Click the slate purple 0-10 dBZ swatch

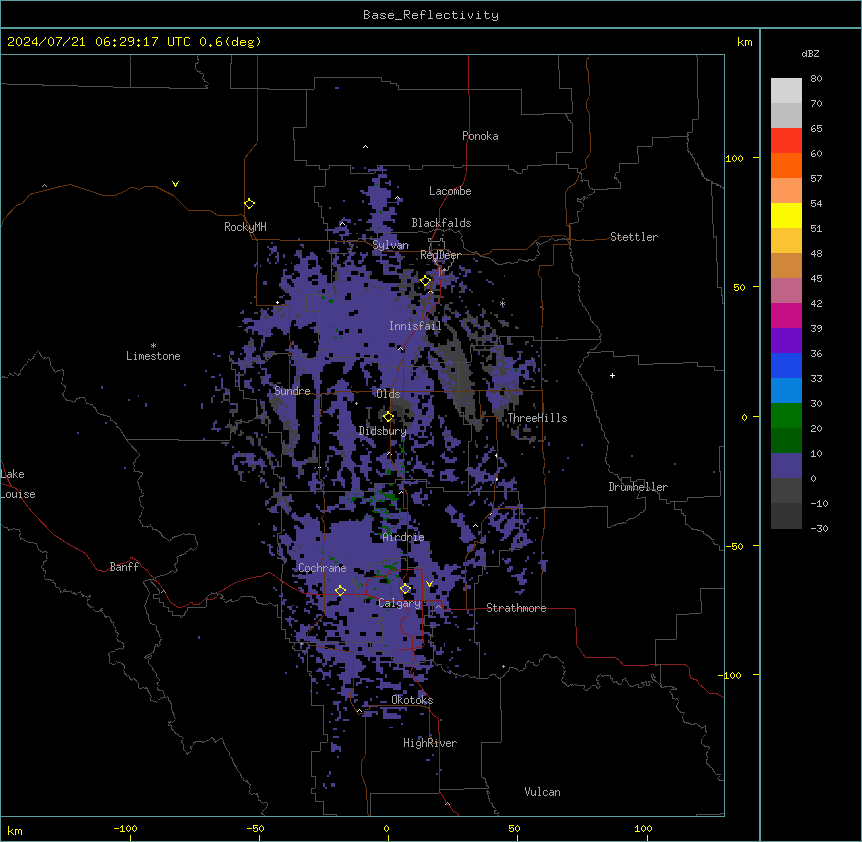pos(786,466)
